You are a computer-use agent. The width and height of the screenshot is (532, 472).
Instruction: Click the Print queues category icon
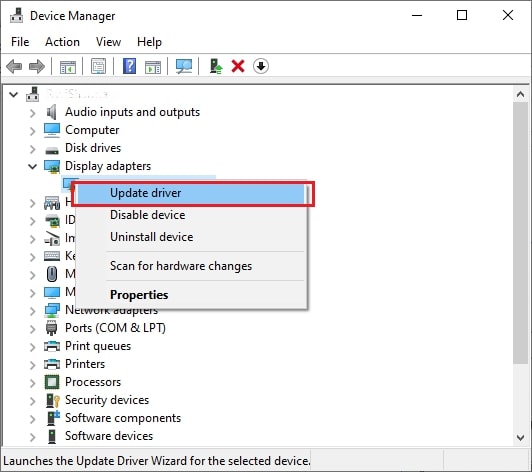click(52, 346)
